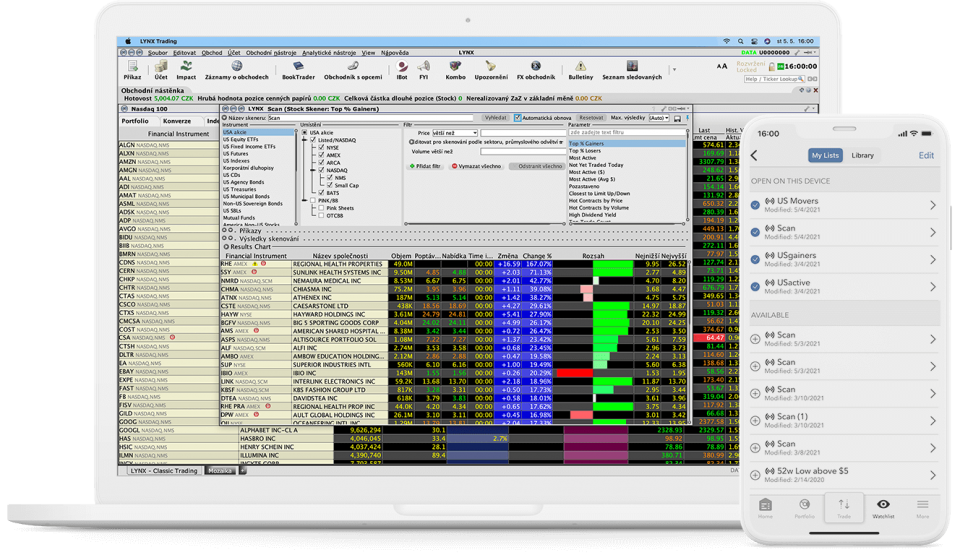Open the Analytické nástroje menu

[329, 53]
